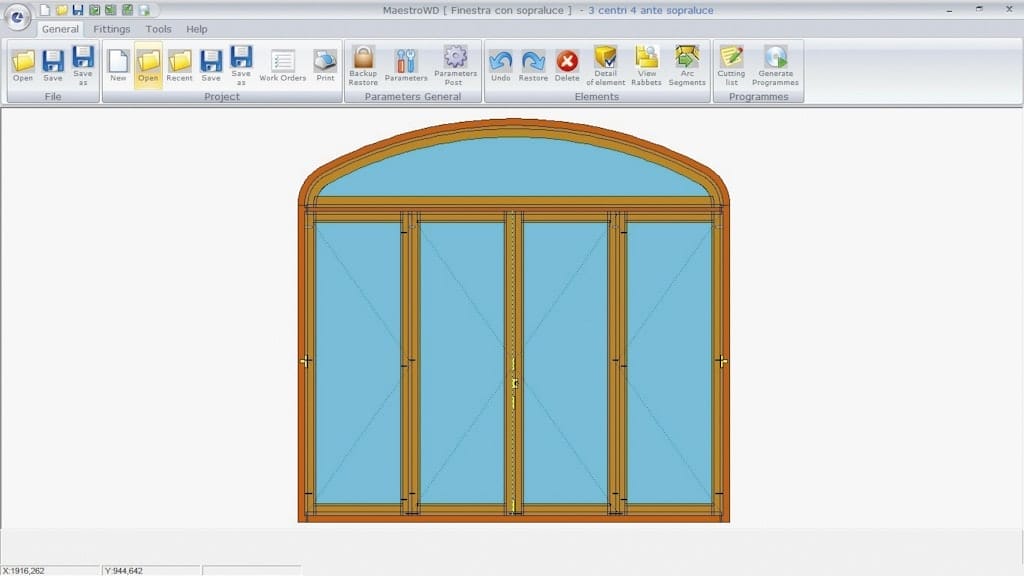Click the Backup Restore padlock icon

tap(363, 65)
